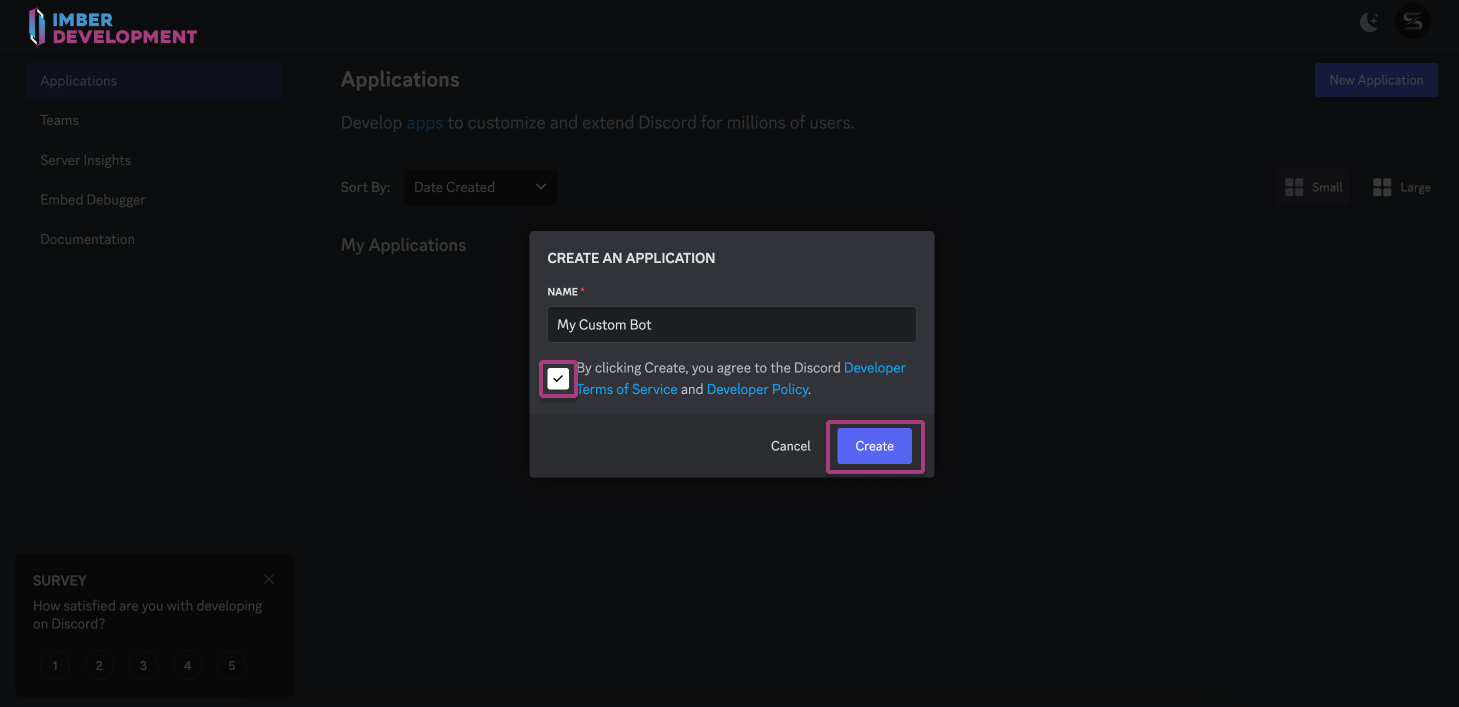Click the application Name input field

731,325
